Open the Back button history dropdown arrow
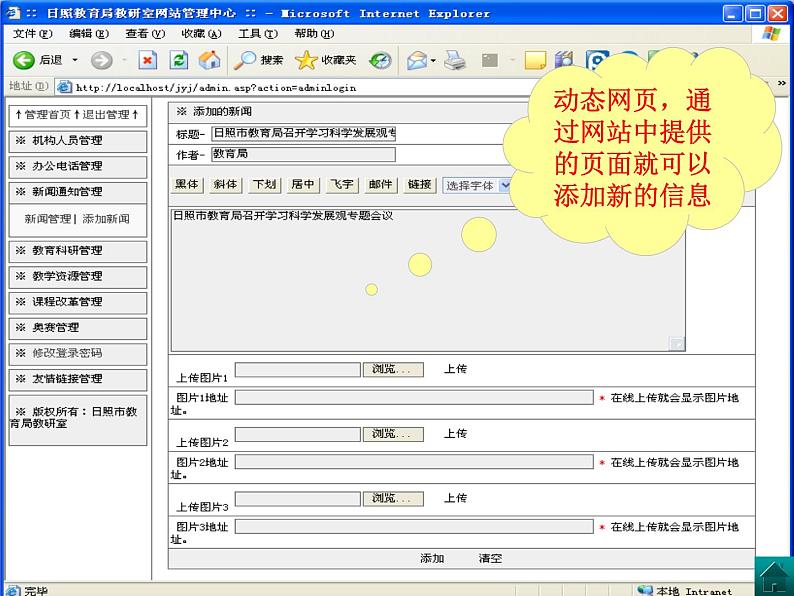 click(x=74, y=60)
